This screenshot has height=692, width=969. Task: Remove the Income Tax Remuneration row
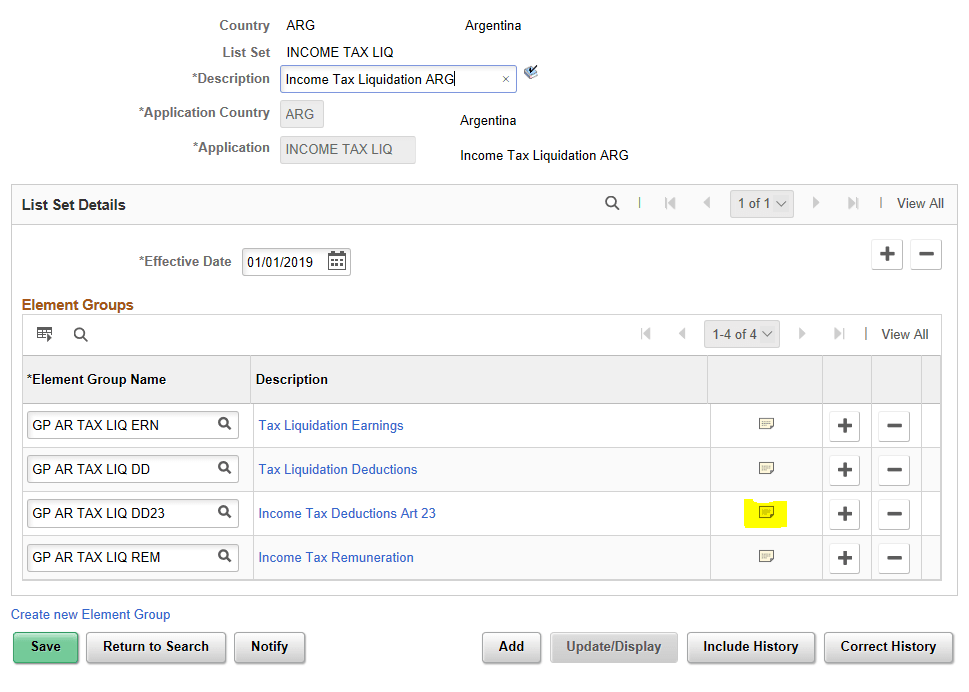(894, 558)
